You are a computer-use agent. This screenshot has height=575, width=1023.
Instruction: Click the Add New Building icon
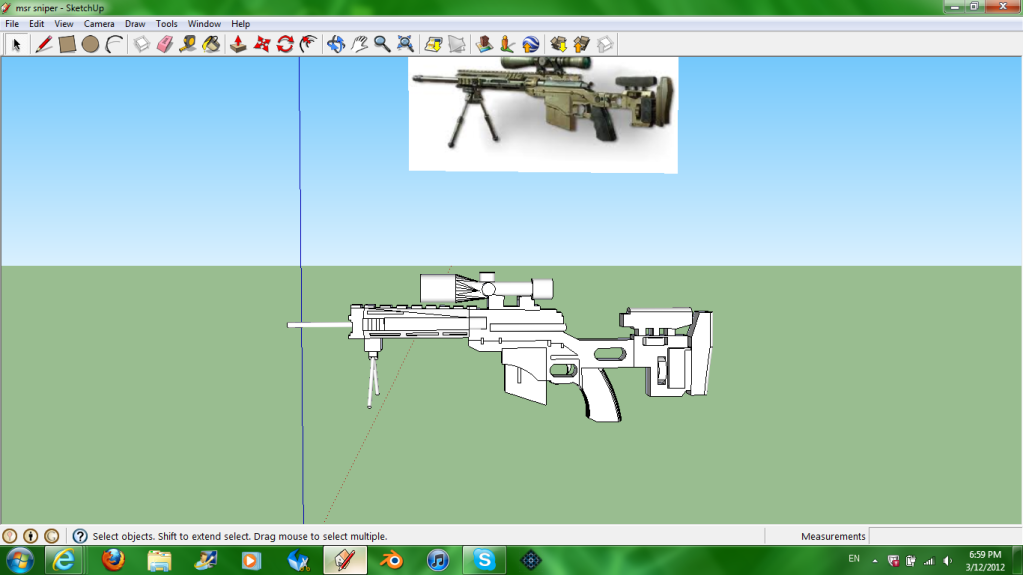(x=484, y=44)
